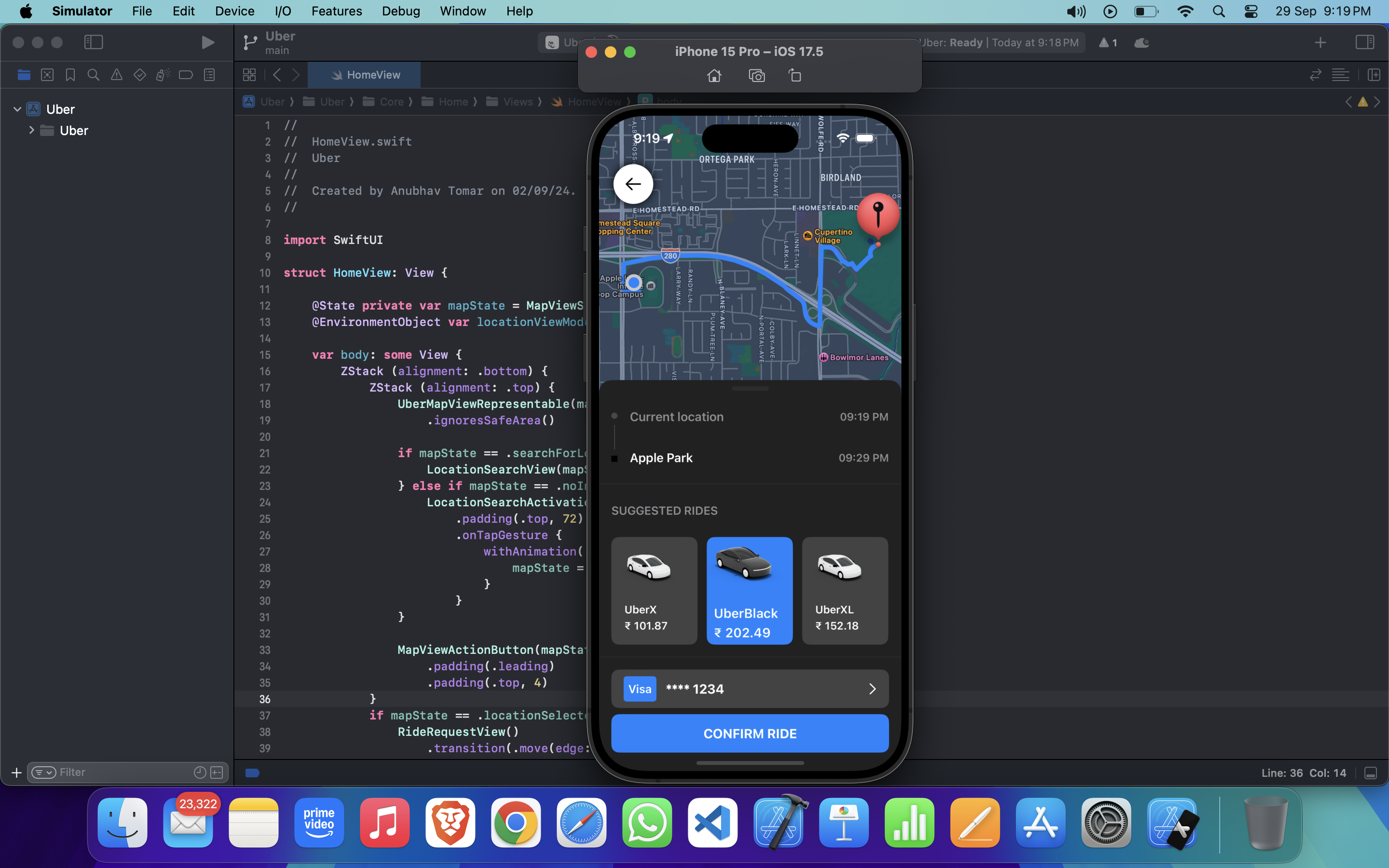
Task: Open the Issue navigator warning icon
Action: pos(117,75)
